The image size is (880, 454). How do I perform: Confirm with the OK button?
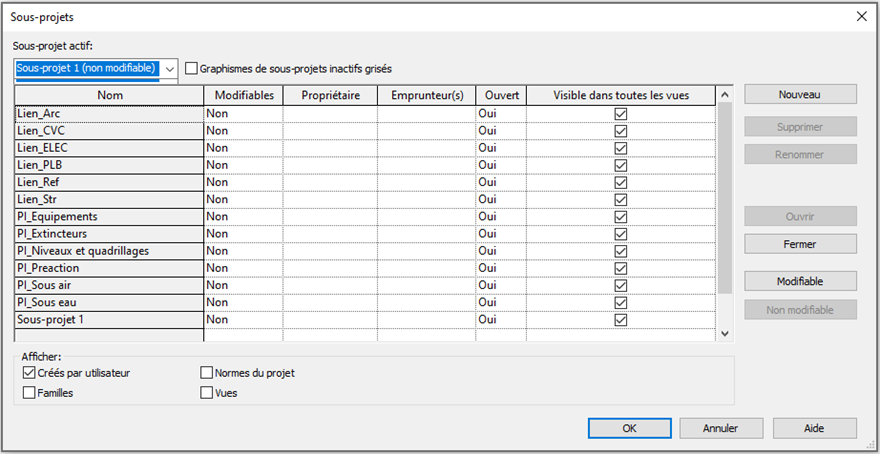click(629, 428)
